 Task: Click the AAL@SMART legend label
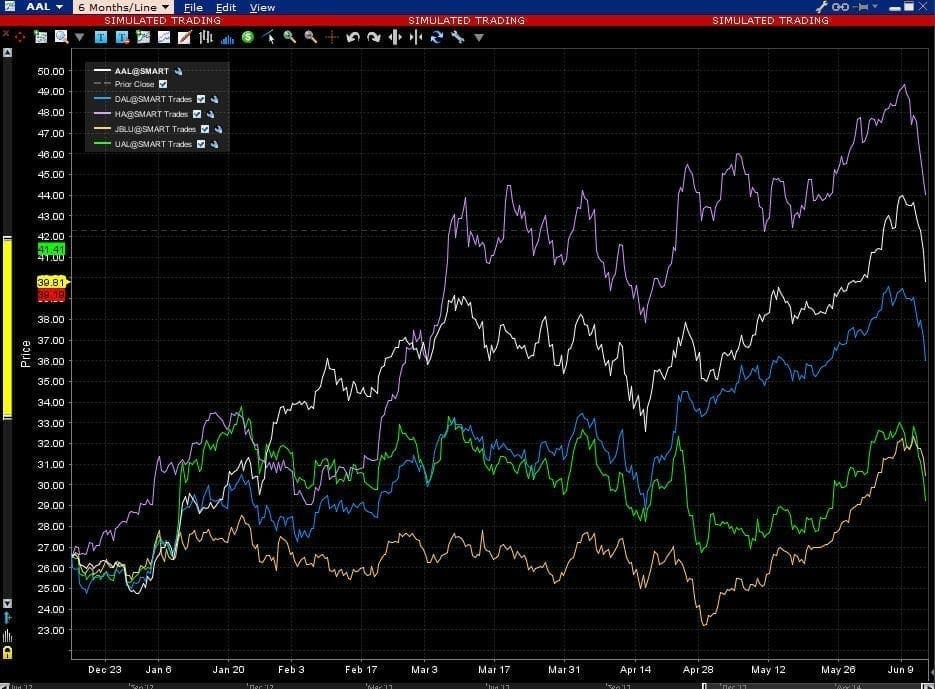coord(141,71)
